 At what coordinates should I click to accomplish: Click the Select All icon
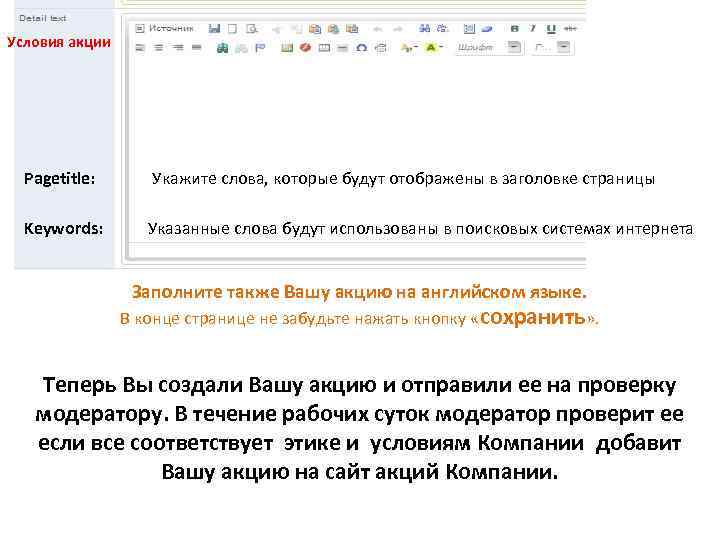click(469, 28)
